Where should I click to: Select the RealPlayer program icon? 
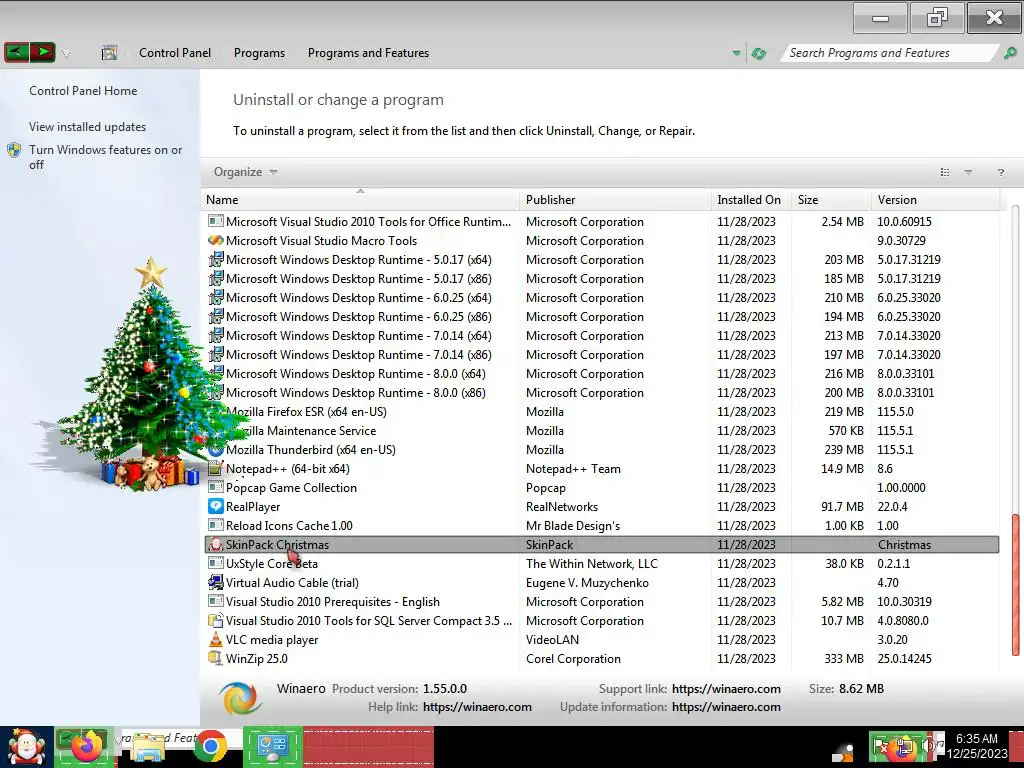pos(216,506)
